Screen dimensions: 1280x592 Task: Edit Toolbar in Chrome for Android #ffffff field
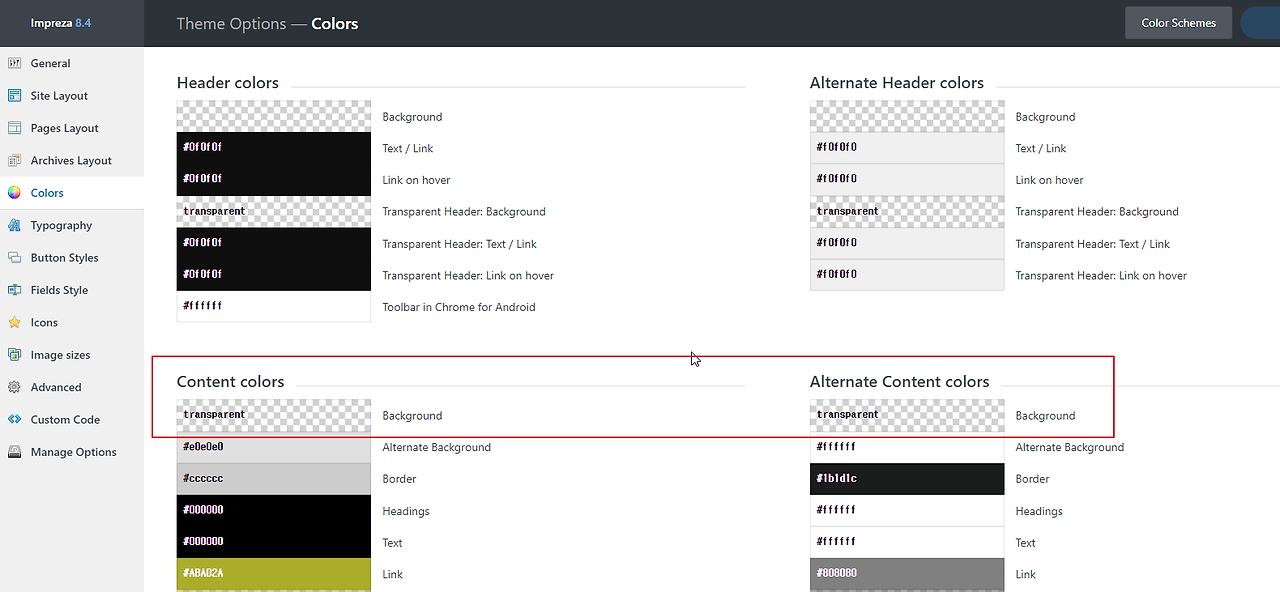click(x=274, y=306)
